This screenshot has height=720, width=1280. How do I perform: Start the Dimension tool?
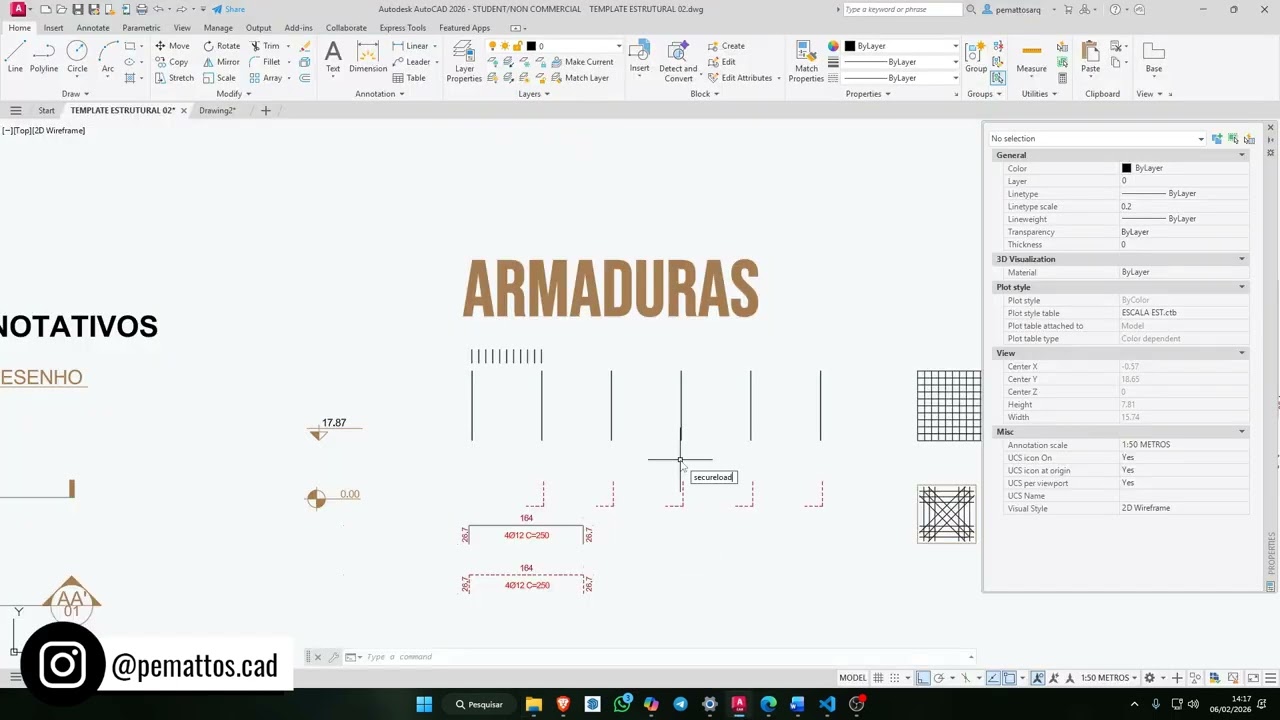pyautogui.click(x=368, y=56)
